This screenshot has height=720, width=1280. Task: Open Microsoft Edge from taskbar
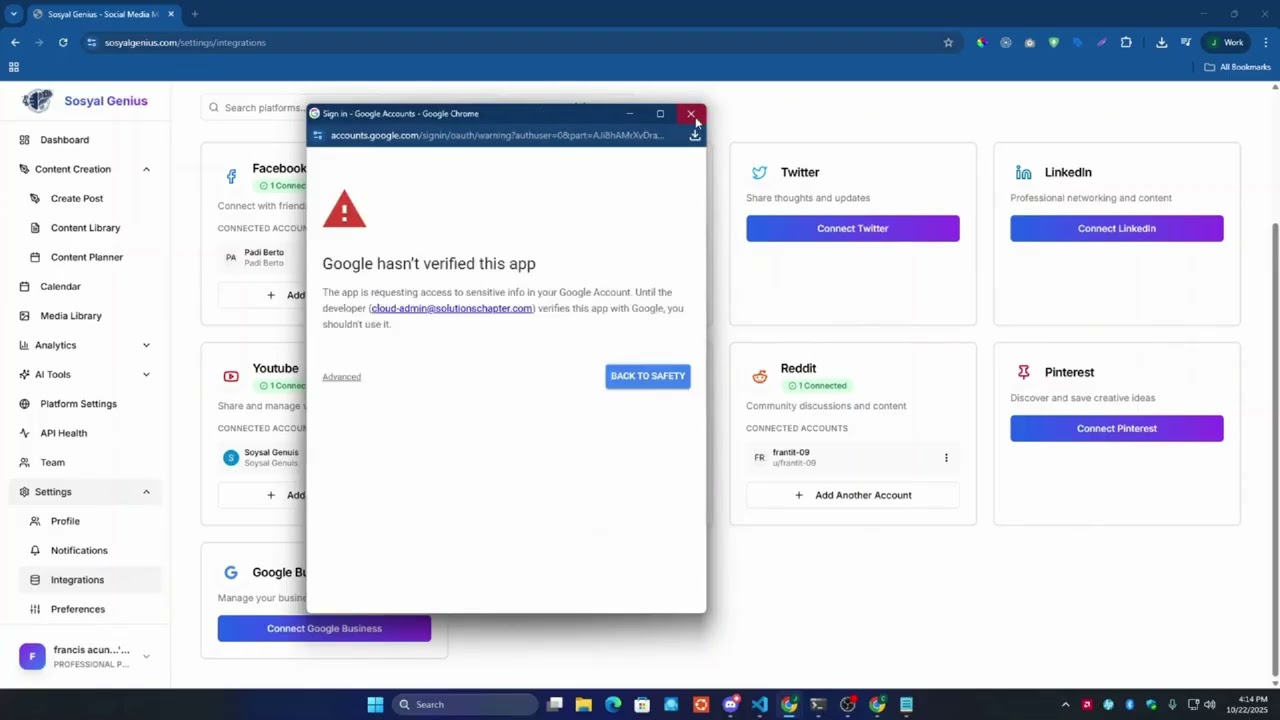pos(613,704)
